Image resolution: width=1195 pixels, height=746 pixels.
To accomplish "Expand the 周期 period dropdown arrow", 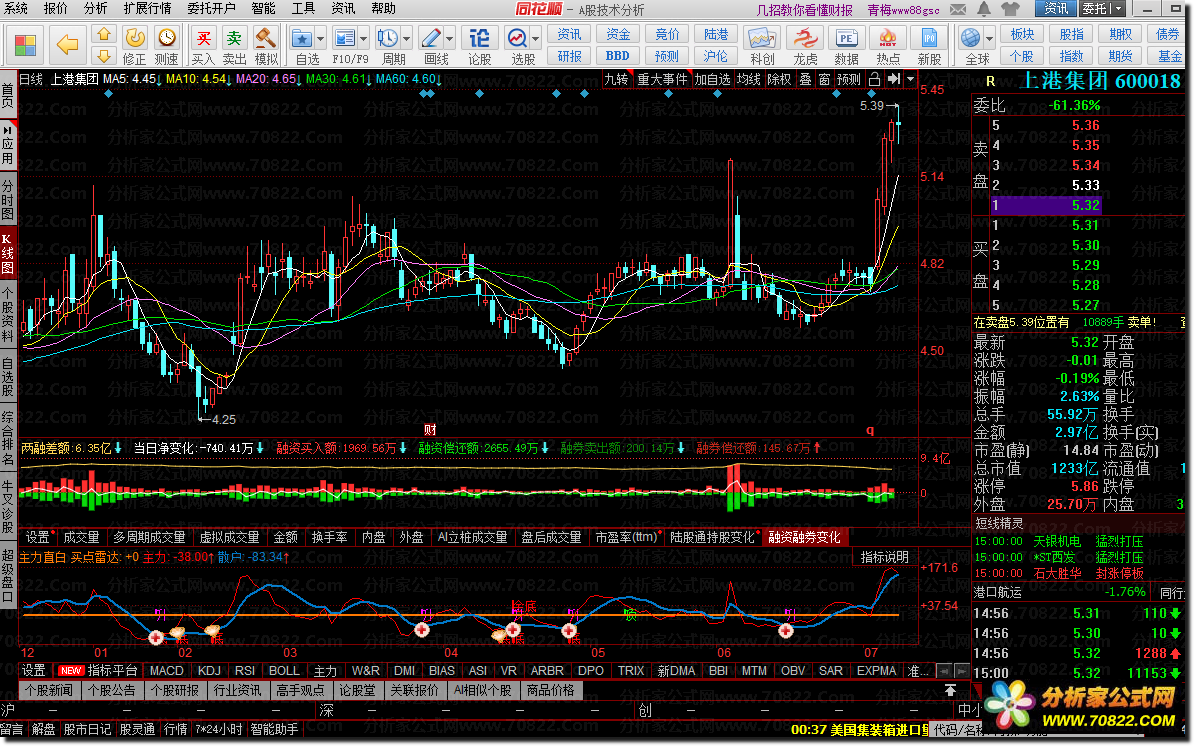I will (x=406, y=39).
